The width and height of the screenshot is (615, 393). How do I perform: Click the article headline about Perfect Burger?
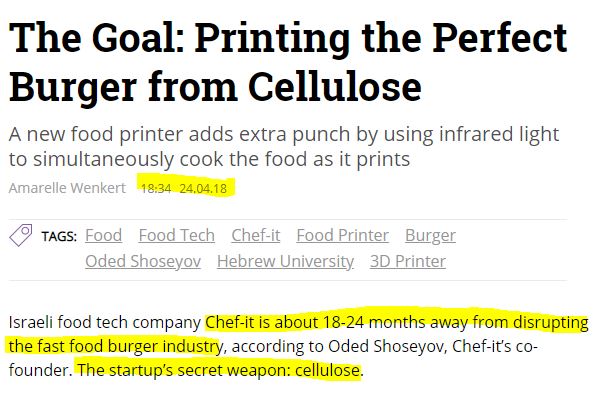point(288,62)
